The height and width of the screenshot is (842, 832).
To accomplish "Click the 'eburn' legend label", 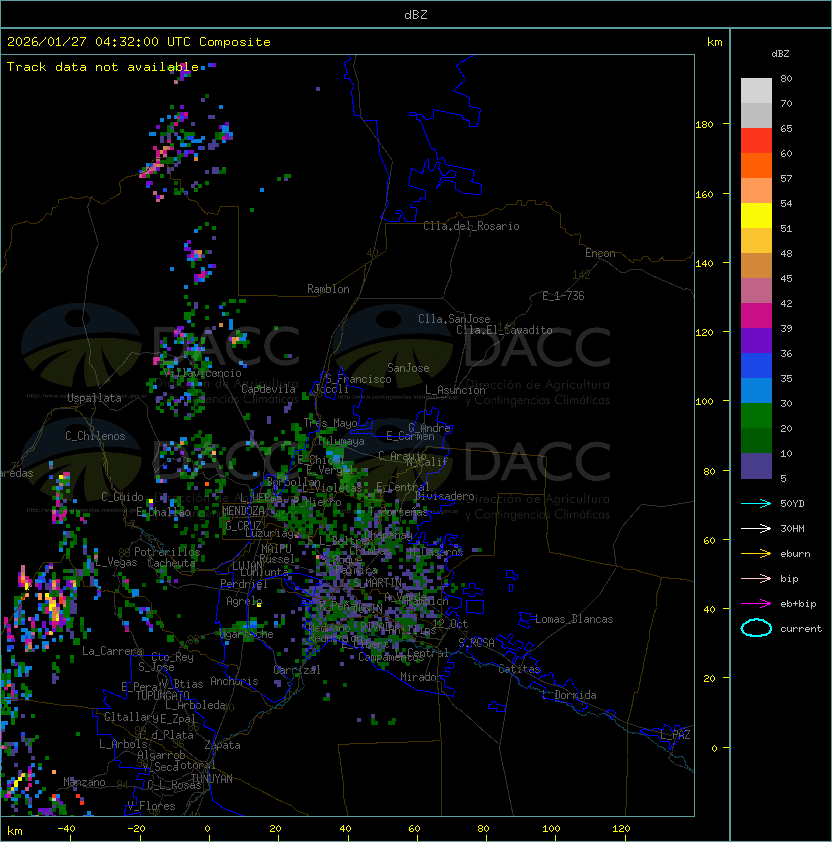I will (x=795, y=554).
